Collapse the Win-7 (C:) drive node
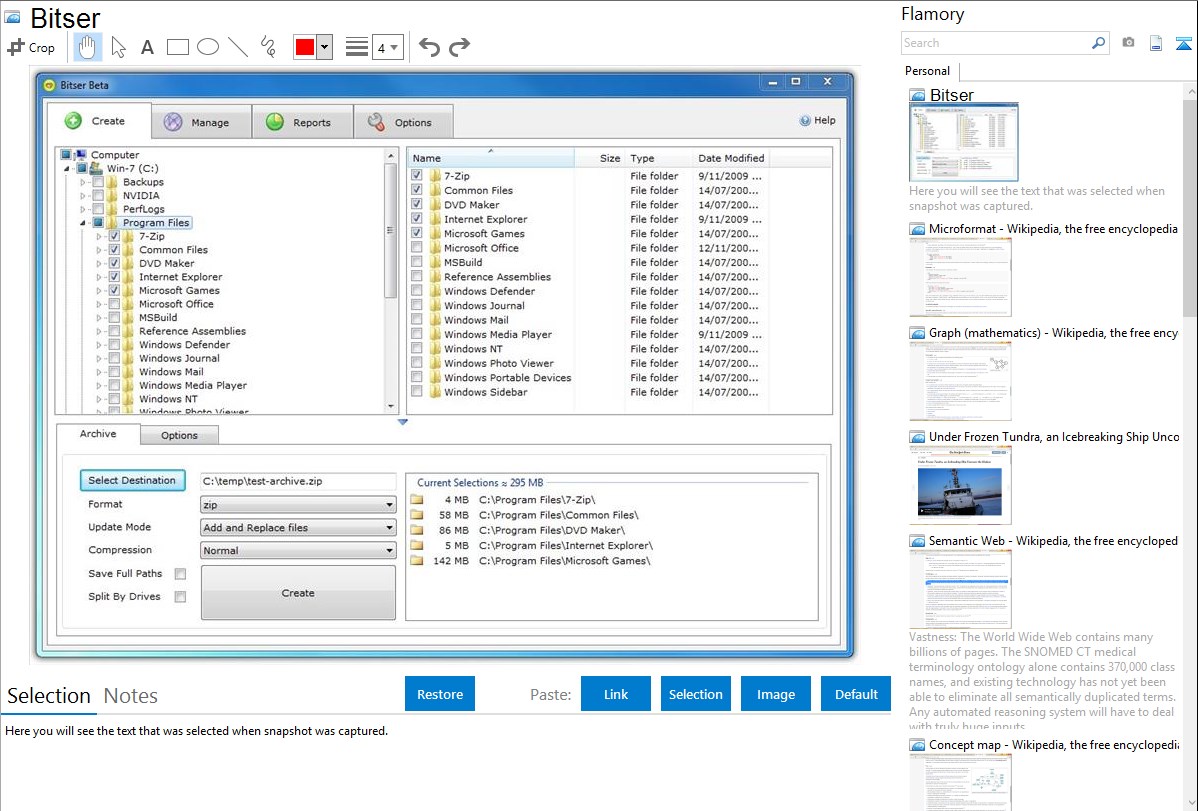 click(x=66, y=168)
